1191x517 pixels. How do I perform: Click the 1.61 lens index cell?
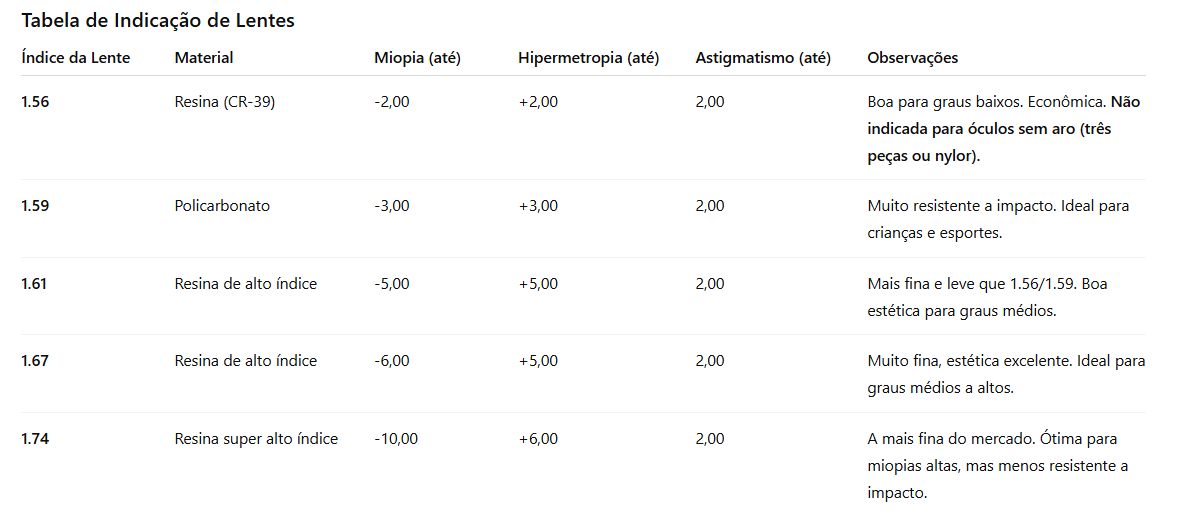[34, 284]
